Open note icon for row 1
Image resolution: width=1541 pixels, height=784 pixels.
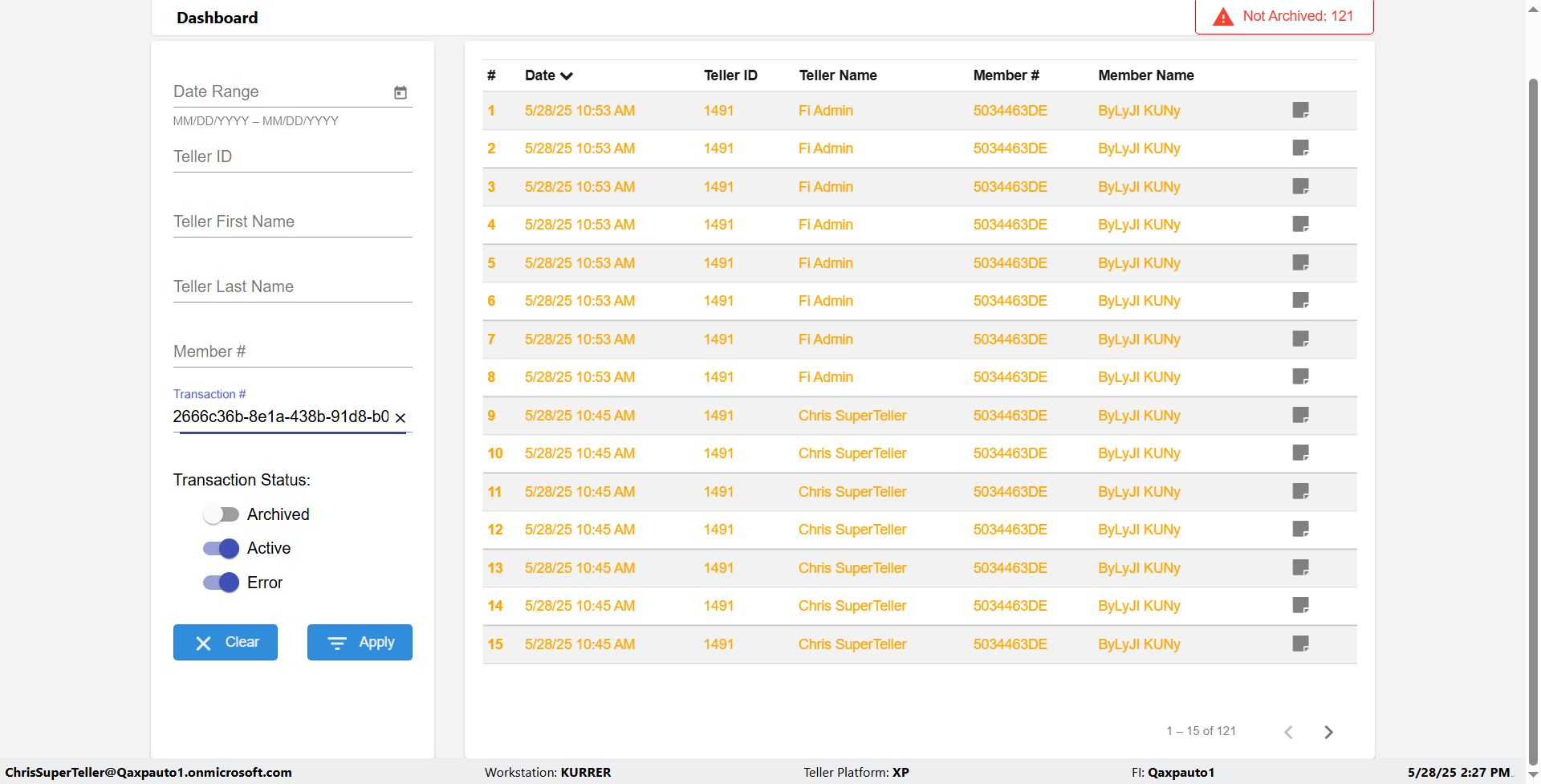[1300, 110]
